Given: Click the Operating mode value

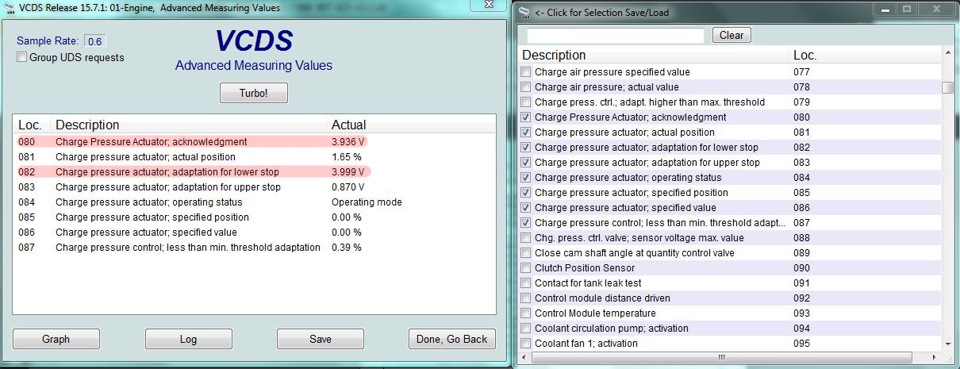Looking at the screenshot, I should [367, 202].
